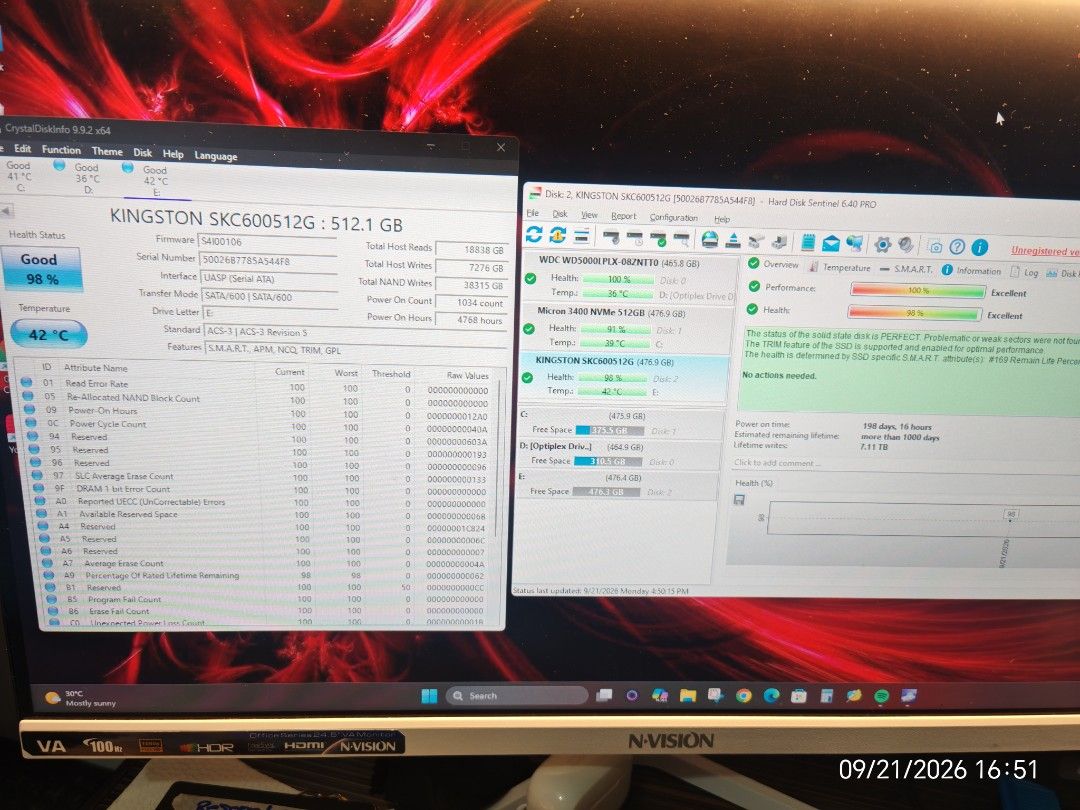
Task: Click the Windows taskbar Search box
Action: pyautogui.click(x=516, y=696)
